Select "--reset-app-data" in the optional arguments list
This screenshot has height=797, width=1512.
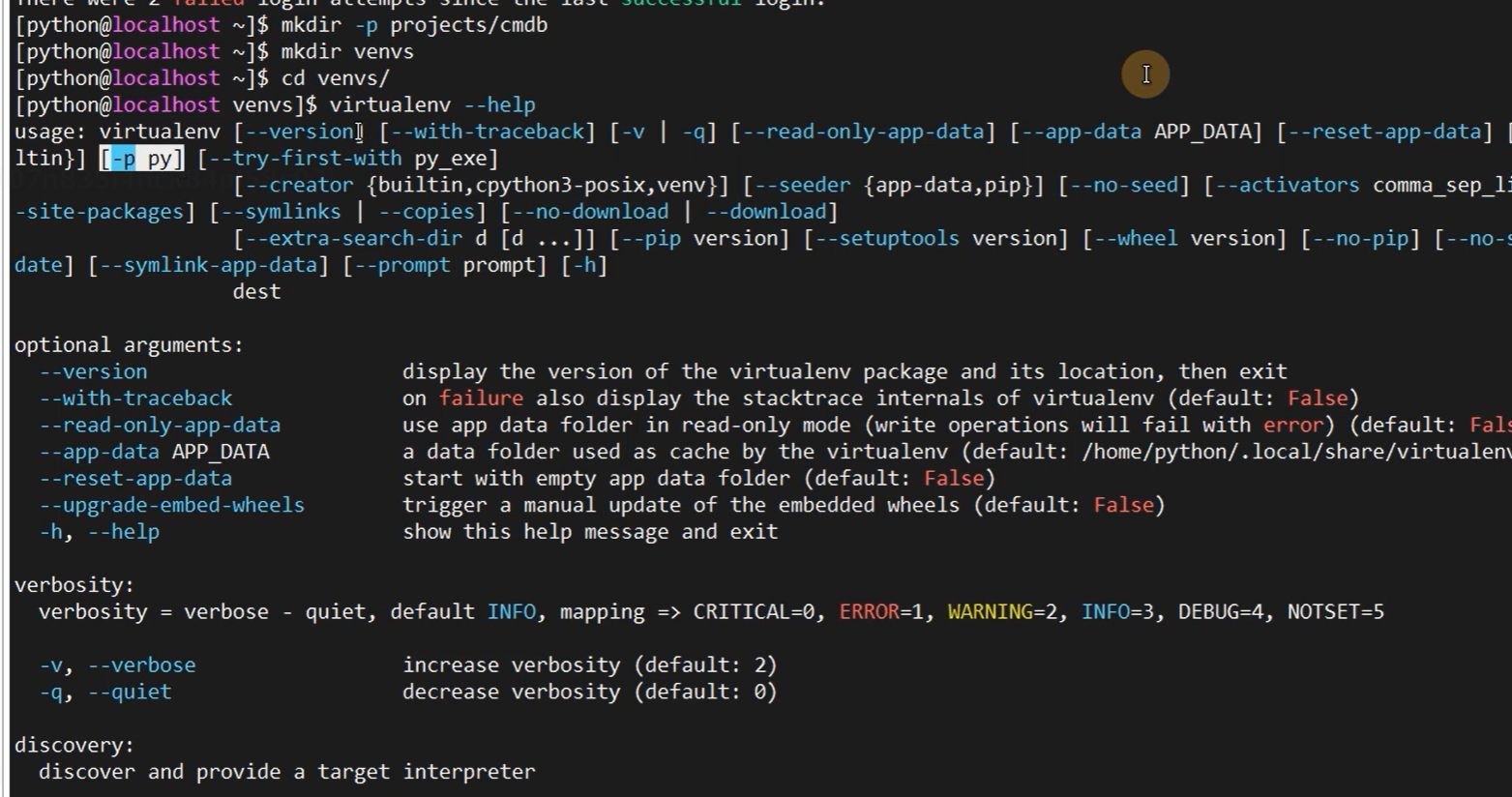135,479
